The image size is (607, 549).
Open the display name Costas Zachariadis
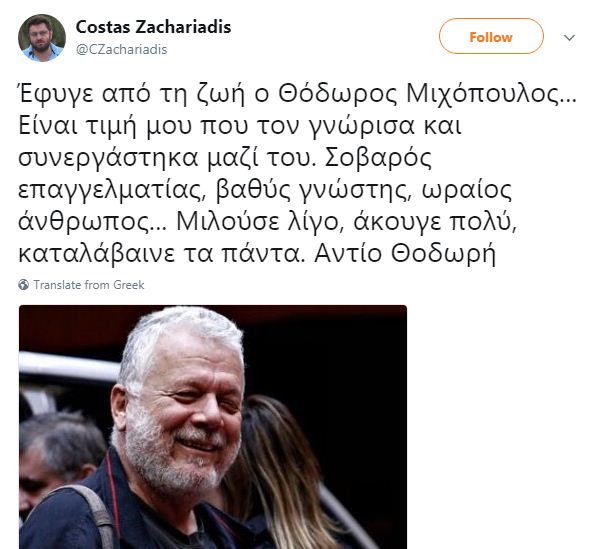click(x=153, y=27)
